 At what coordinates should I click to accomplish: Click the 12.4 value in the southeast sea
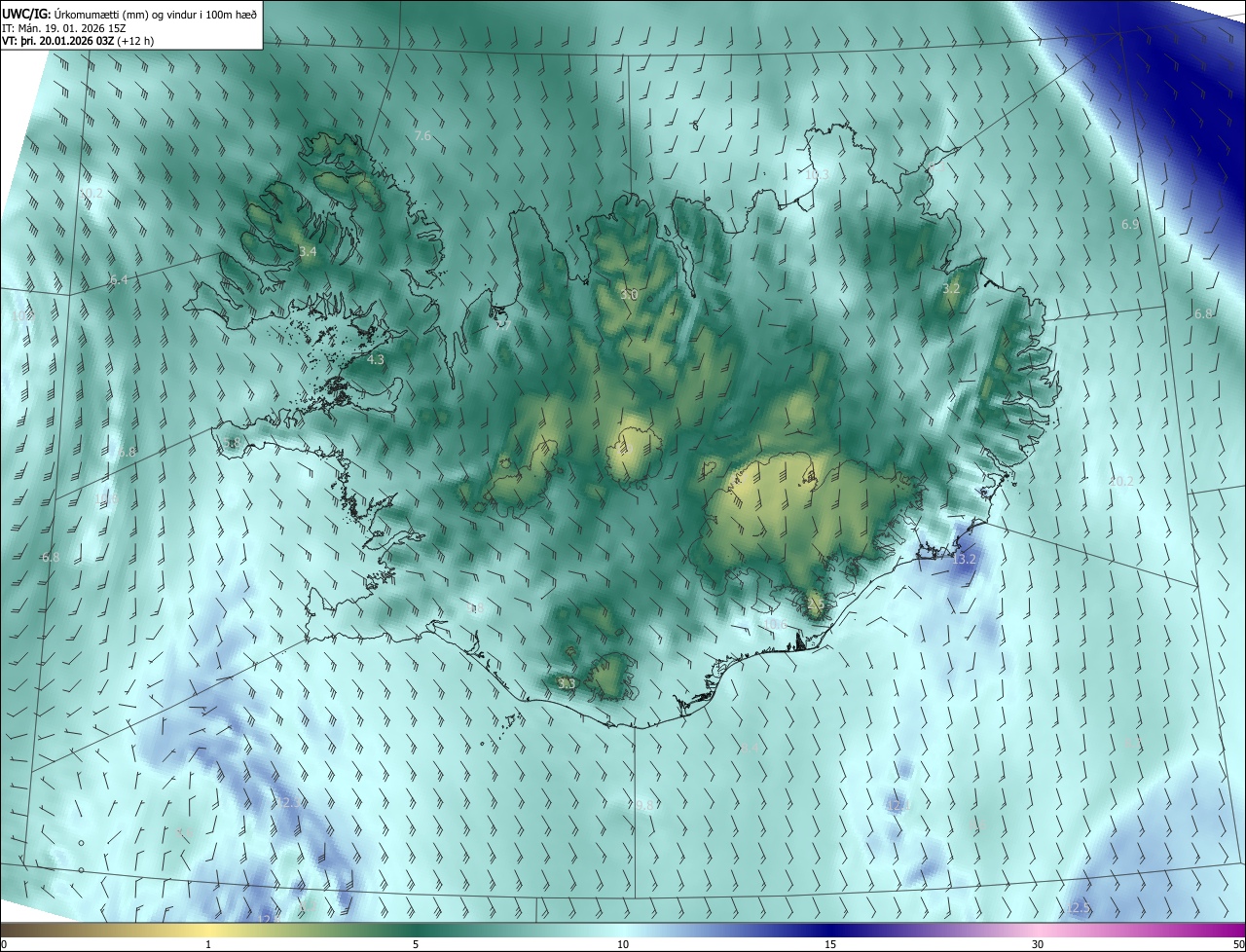point(897,806)
